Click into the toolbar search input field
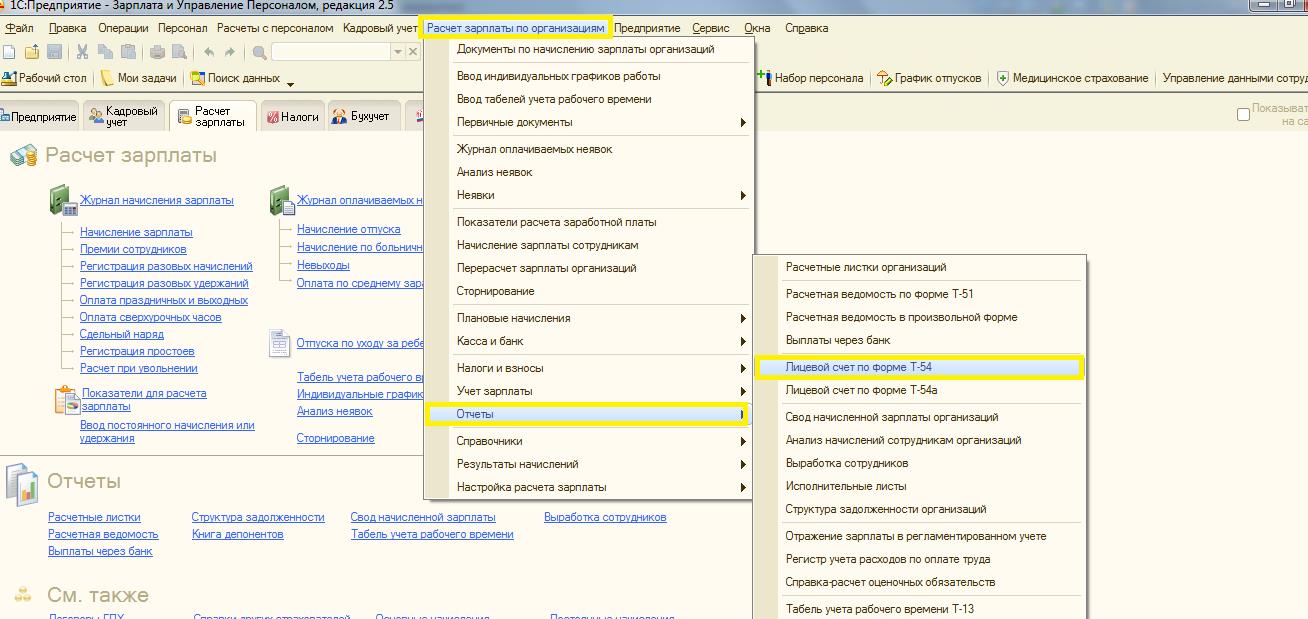Viewport: 1308px width, 619px height. pyautogui.click(x=330, y=52)
